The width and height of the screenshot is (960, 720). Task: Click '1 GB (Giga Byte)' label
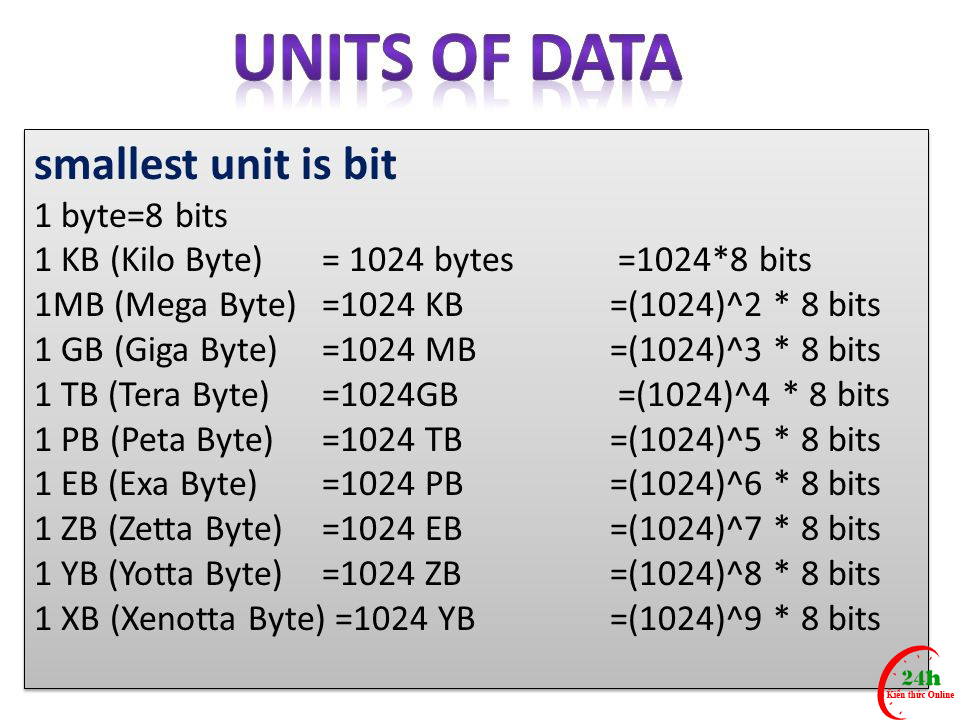pos(156,351)
